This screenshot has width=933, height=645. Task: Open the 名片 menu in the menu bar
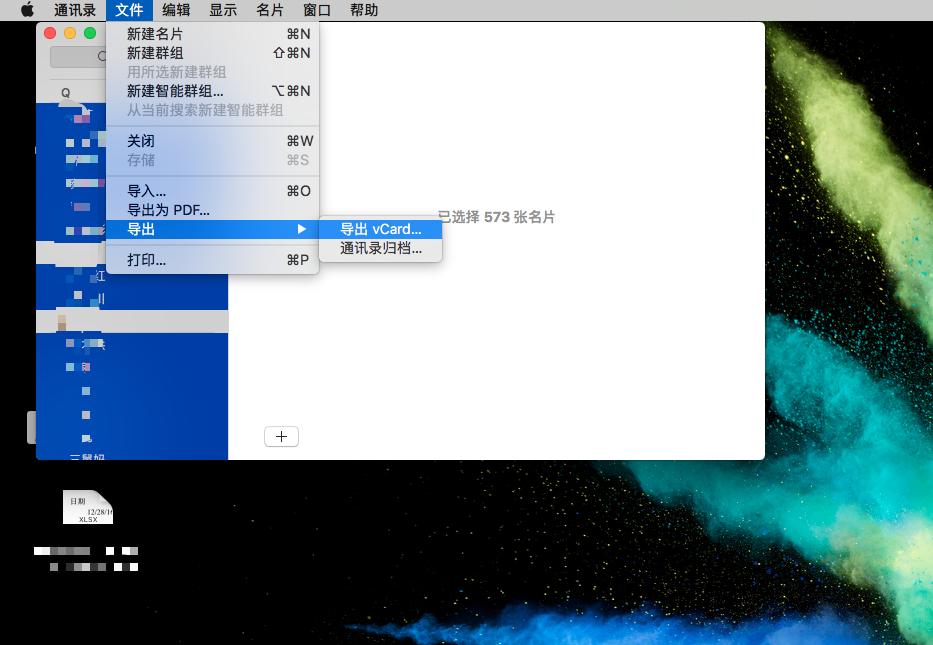(x=268, y=10)
